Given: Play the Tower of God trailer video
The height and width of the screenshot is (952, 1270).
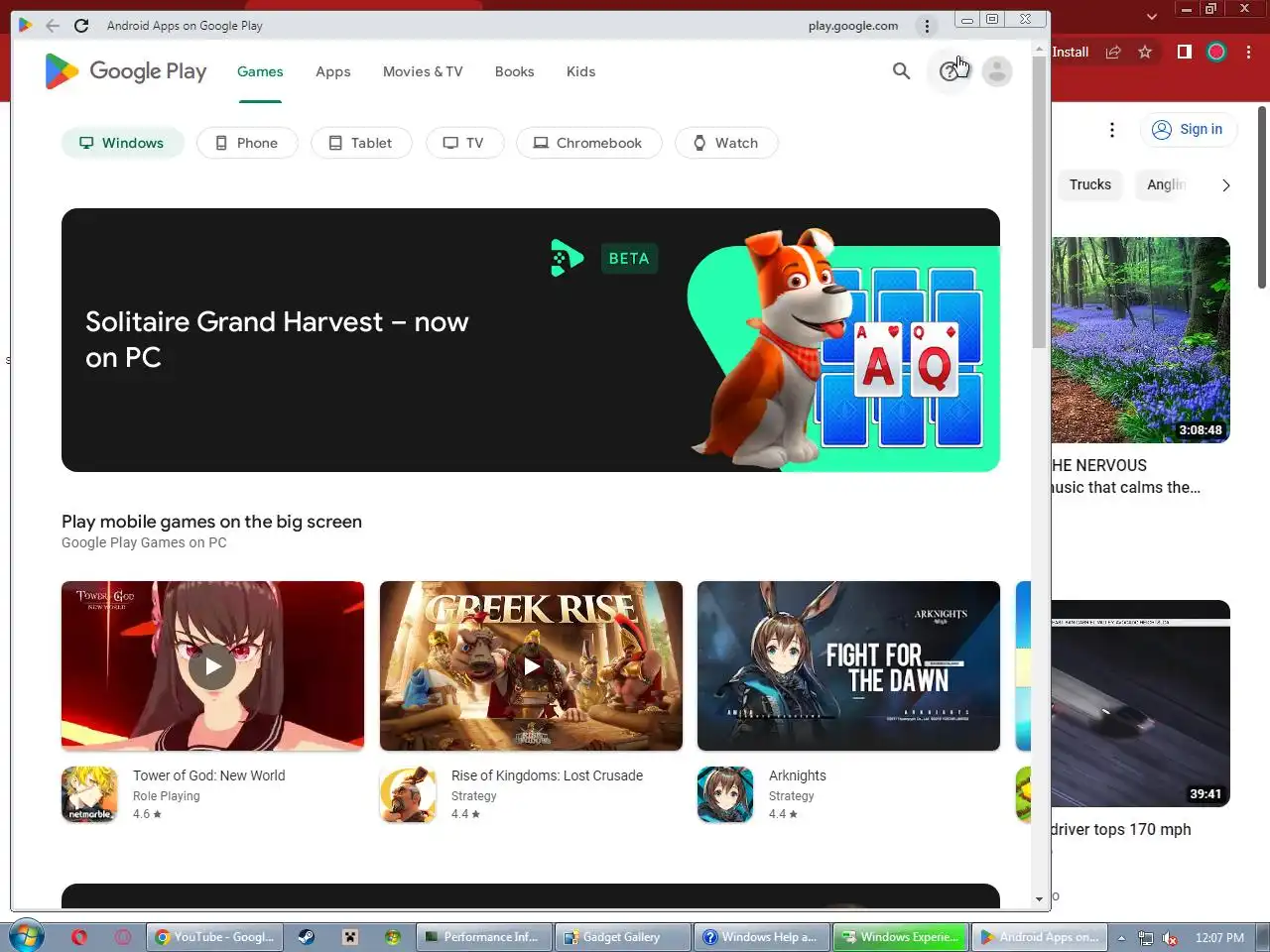Looking at the screenshot, I should click(x=212, y=666).
